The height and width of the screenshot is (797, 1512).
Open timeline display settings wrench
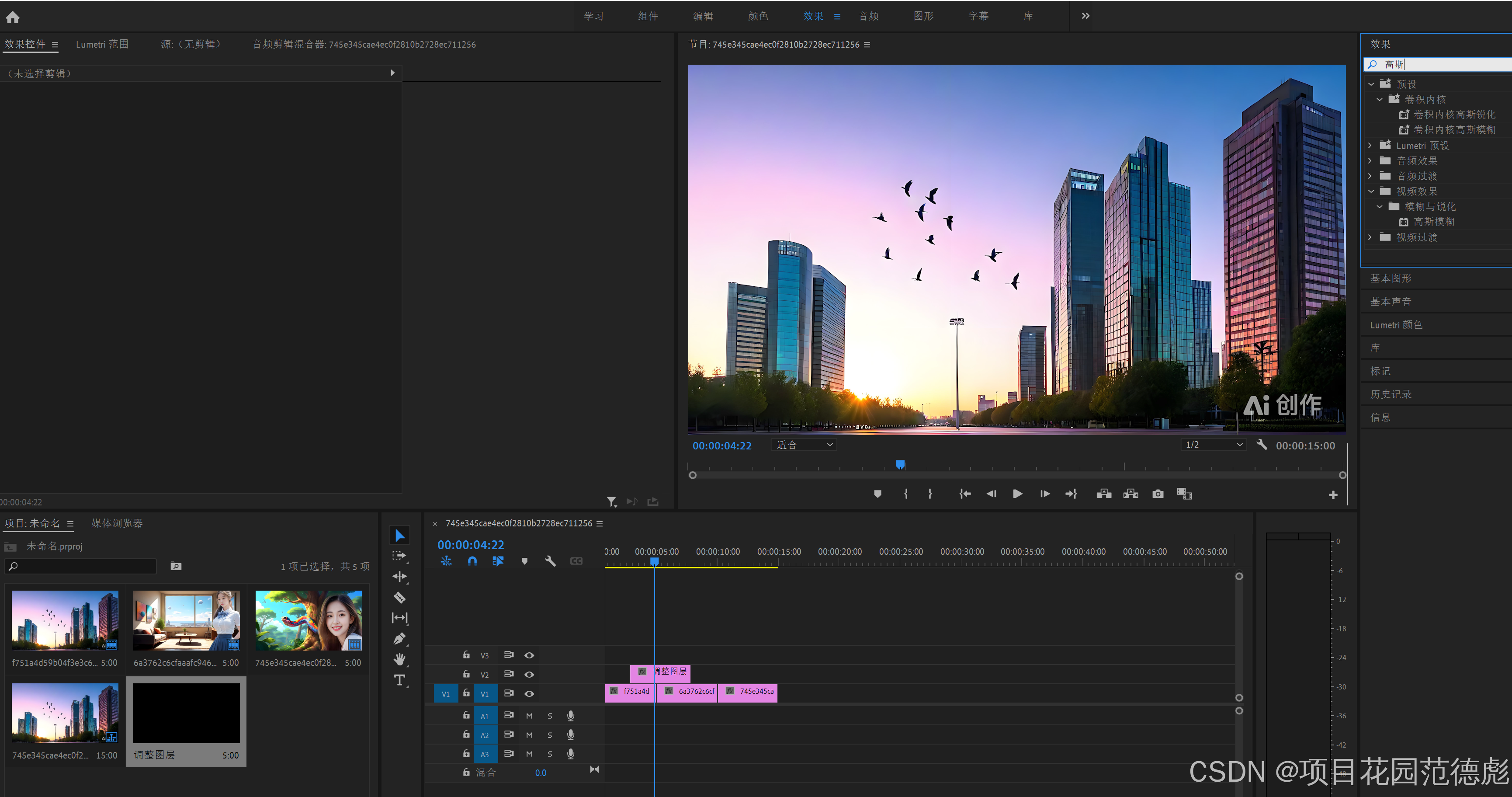tap(550, 561)
